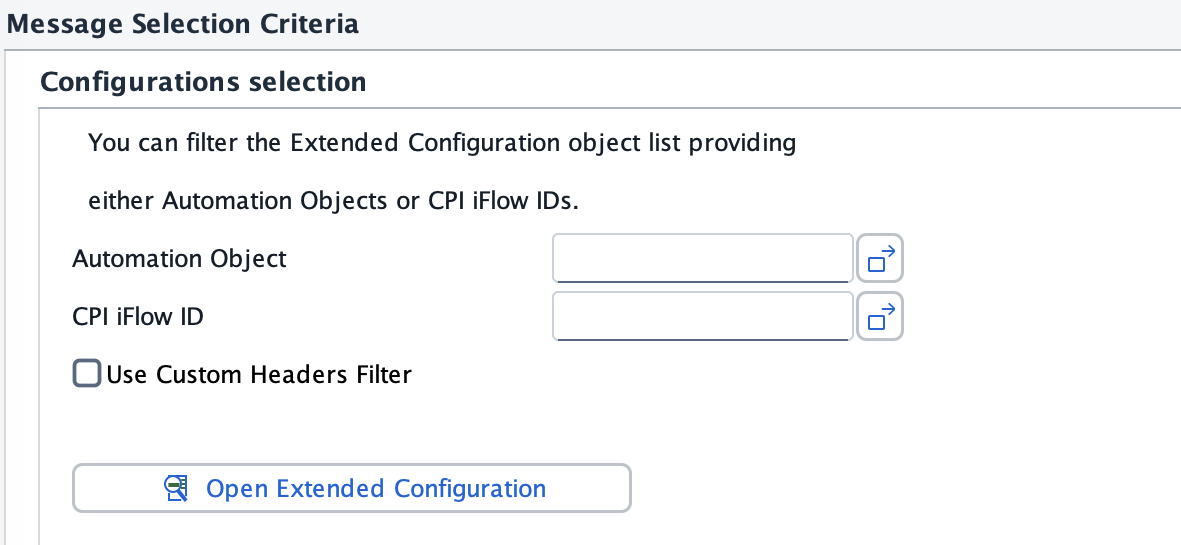Focus the CPI iFlow ID input field
The width and height of the screenshot is (1181, 545).
tap(702, 316)
